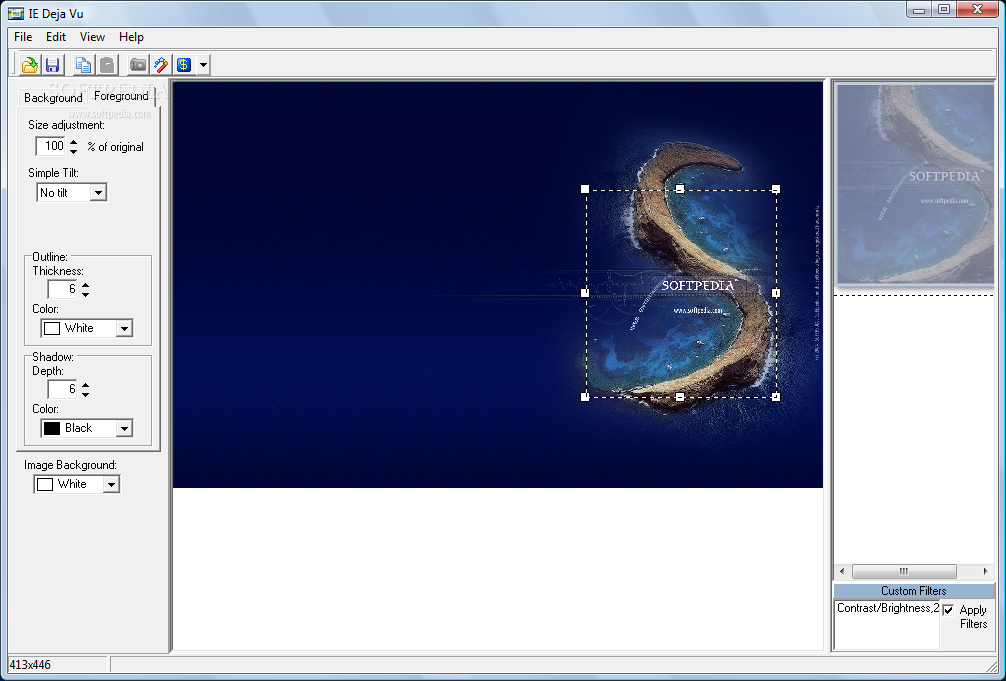Click the top-left selection handle

pyautogui.click(x=584, y=189)
